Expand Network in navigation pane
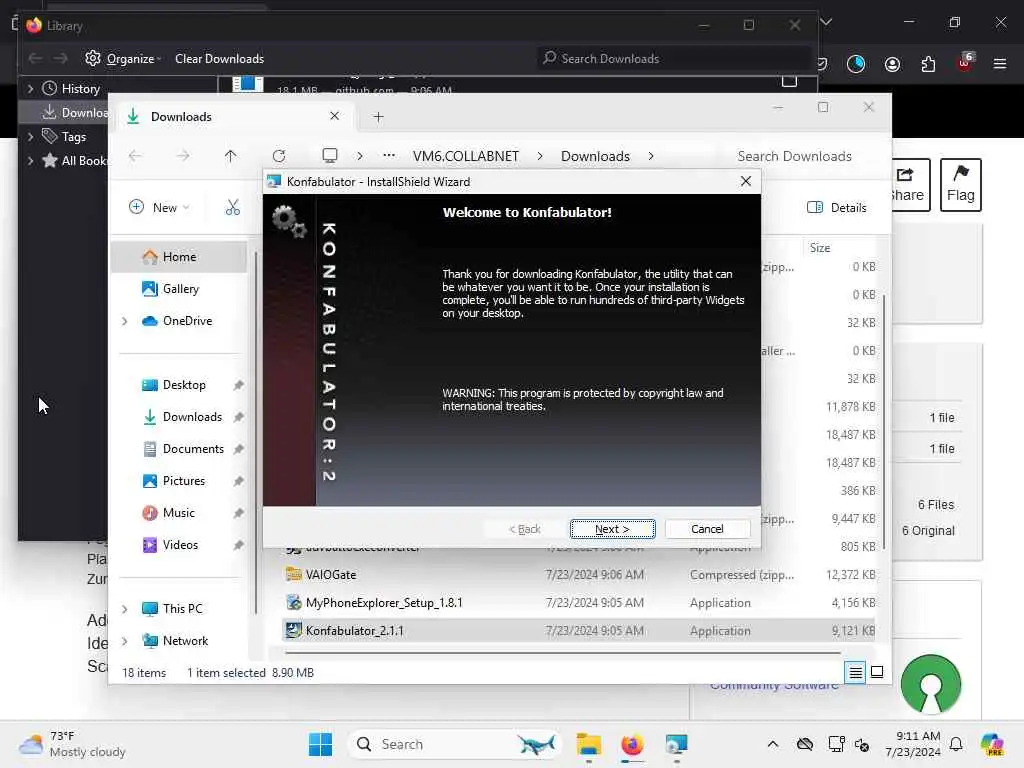 125,641
